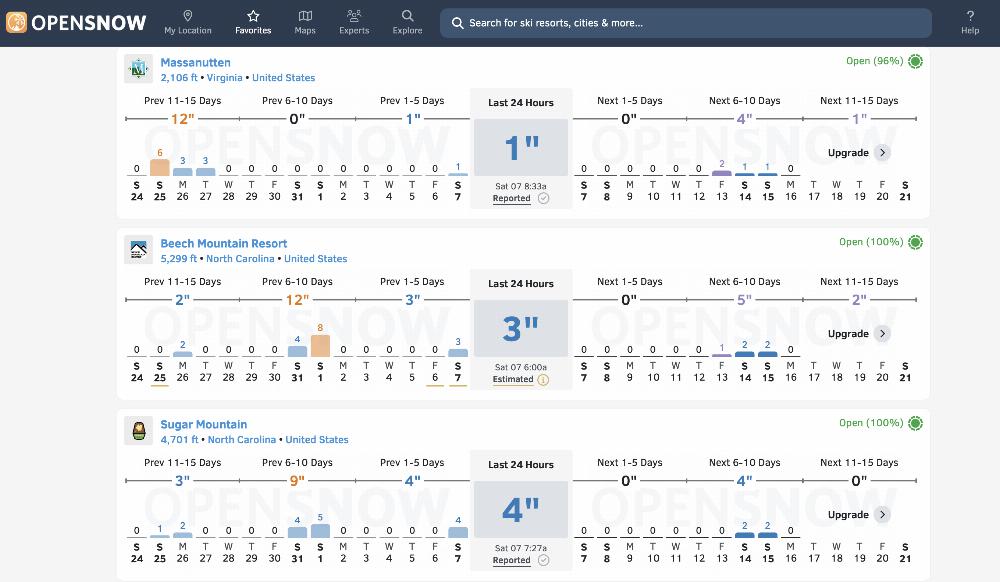Click Upgrade arrow in Beech Mountain card
The width and height of the screenshot is (1000, 582).
click(882, 334)
